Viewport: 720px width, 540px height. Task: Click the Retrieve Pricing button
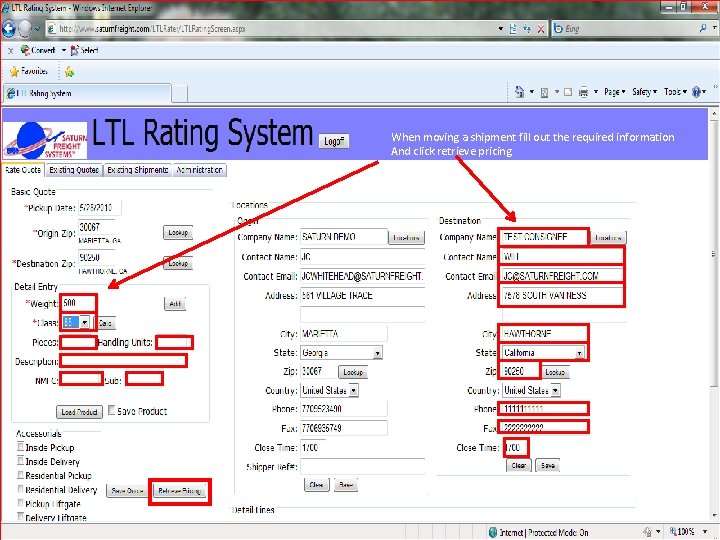click(180, 491)
